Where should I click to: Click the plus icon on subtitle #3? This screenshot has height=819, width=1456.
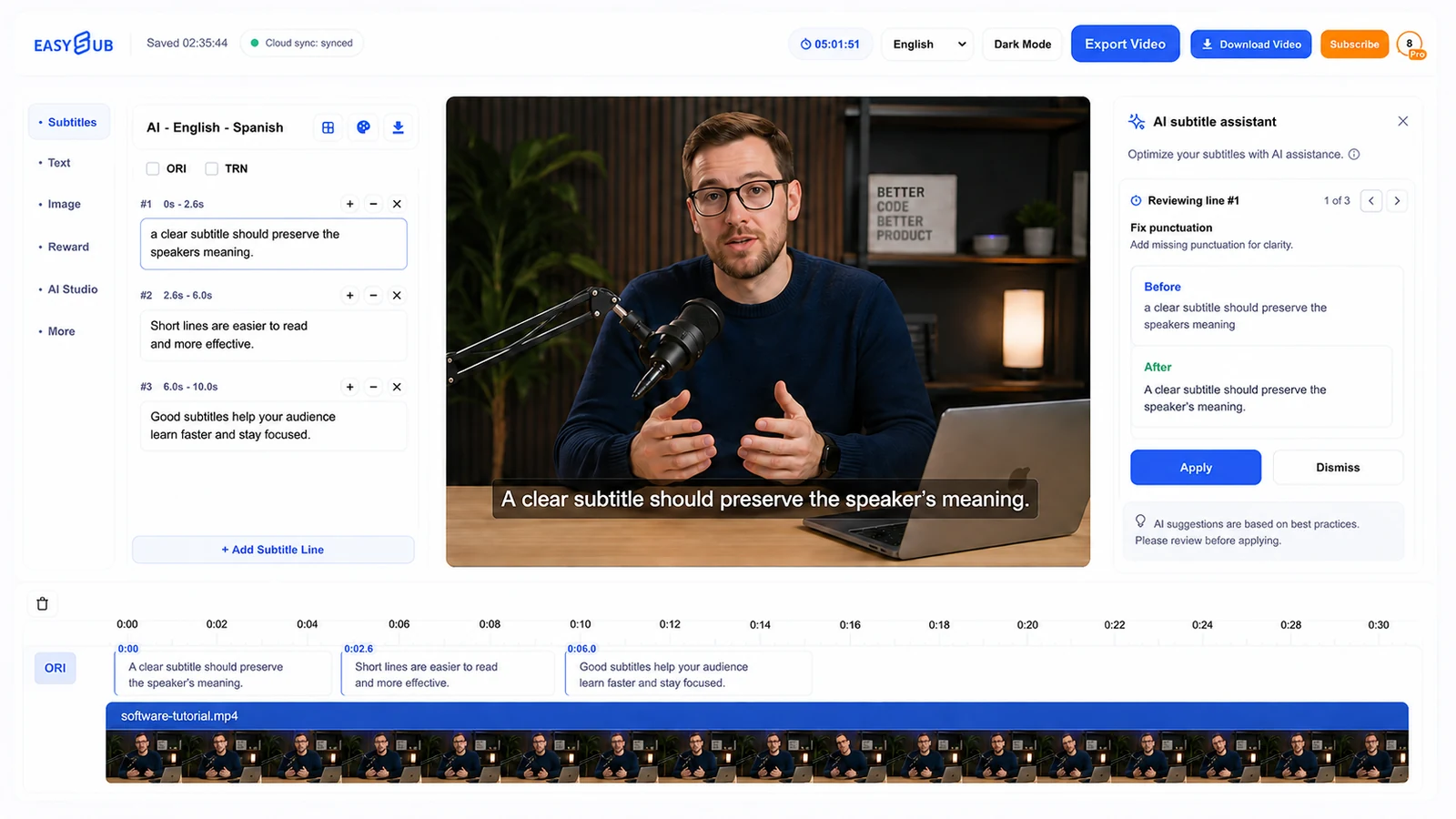(x=349, y=387)
